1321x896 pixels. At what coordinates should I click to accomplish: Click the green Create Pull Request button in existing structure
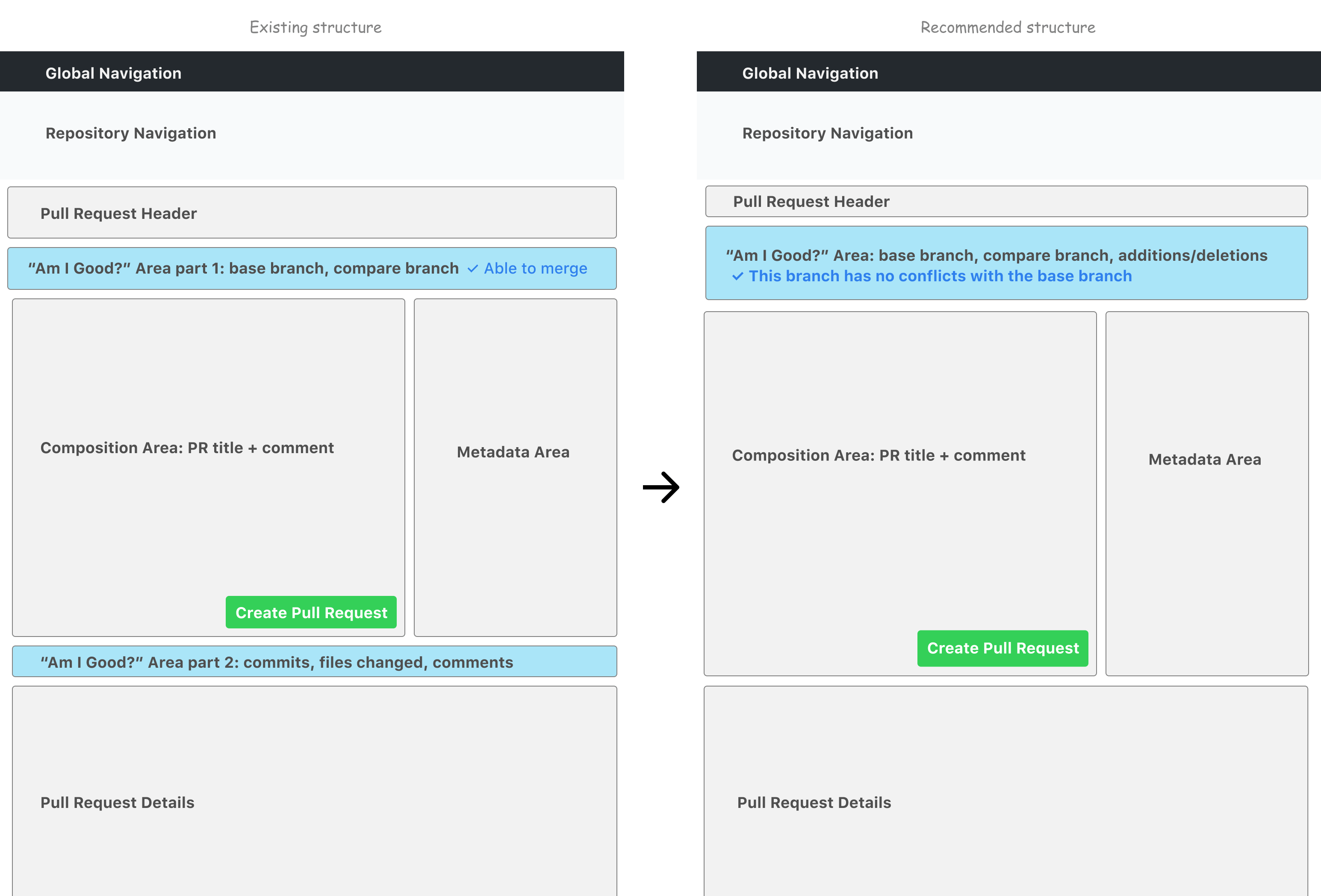(311, 612)
